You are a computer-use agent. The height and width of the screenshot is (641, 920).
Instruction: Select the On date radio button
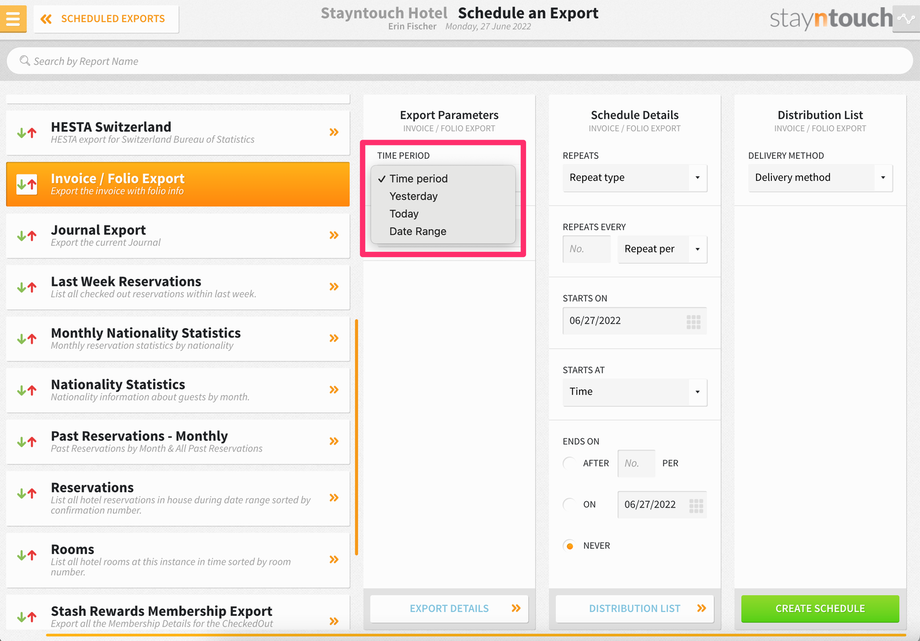click(x=569, y=504)
